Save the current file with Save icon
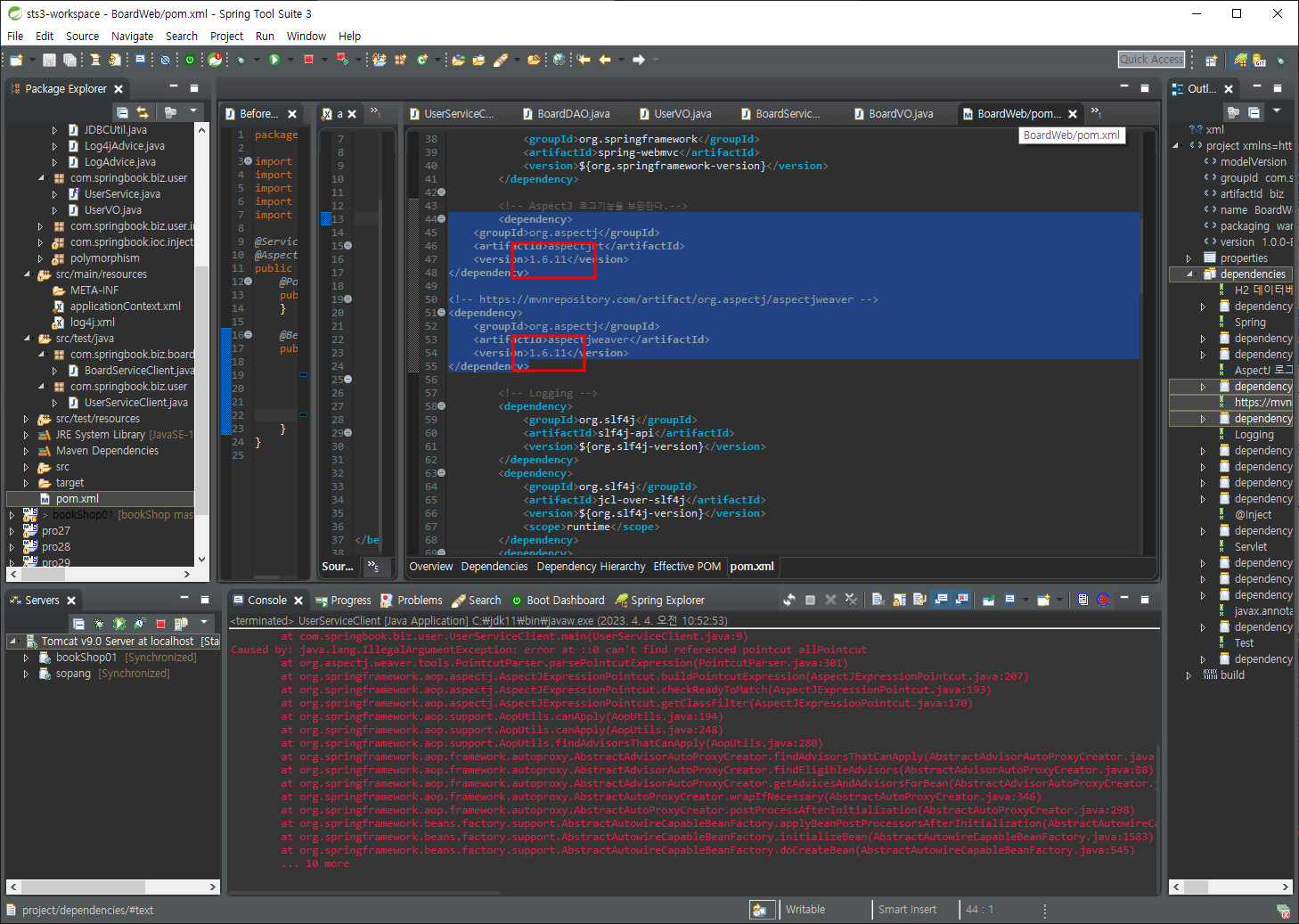 point(49,60)
